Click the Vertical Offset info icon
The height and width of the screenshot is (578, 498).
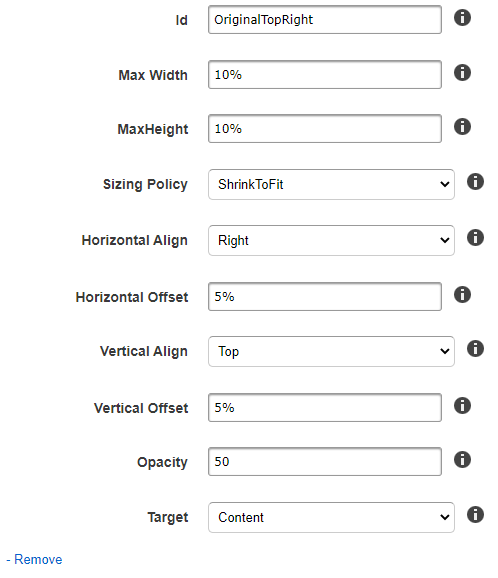(462, 406)
